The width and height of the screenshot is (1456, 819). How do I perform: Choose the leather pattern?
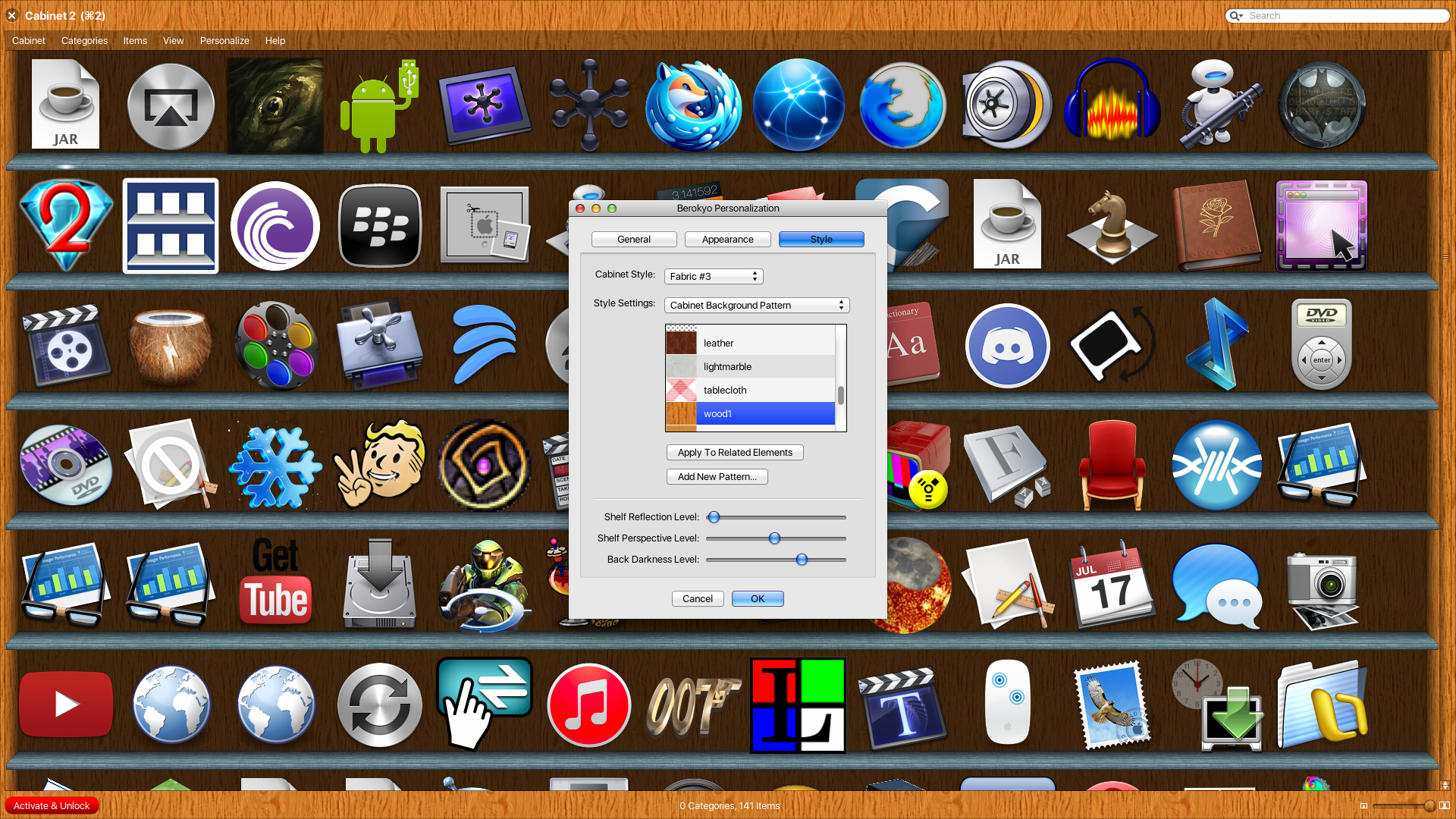point(750,343)
